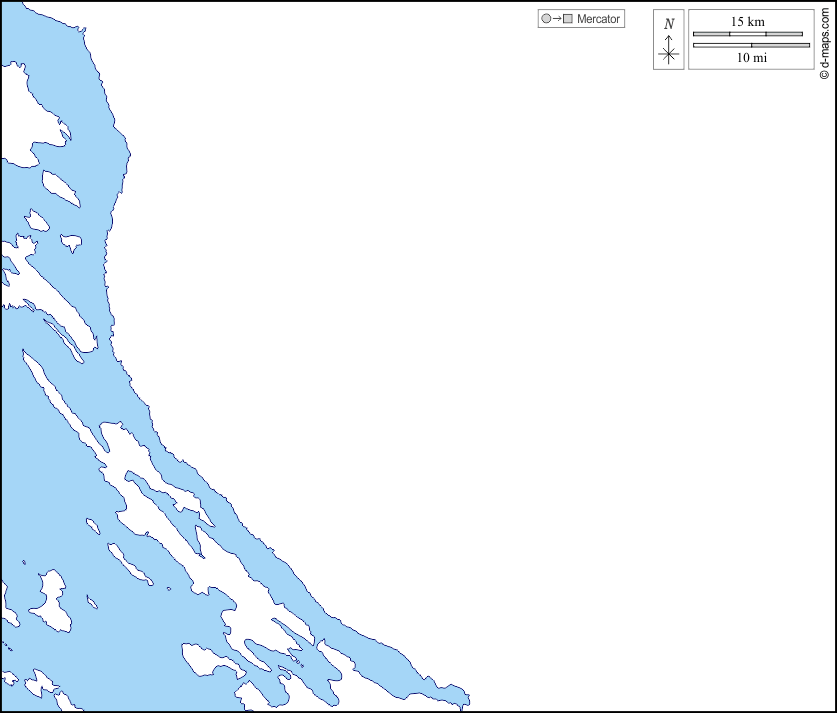The width and height of the screenshot is (837, 713).
Task: Click the small oval island near upper left
Action: point(60,187)
